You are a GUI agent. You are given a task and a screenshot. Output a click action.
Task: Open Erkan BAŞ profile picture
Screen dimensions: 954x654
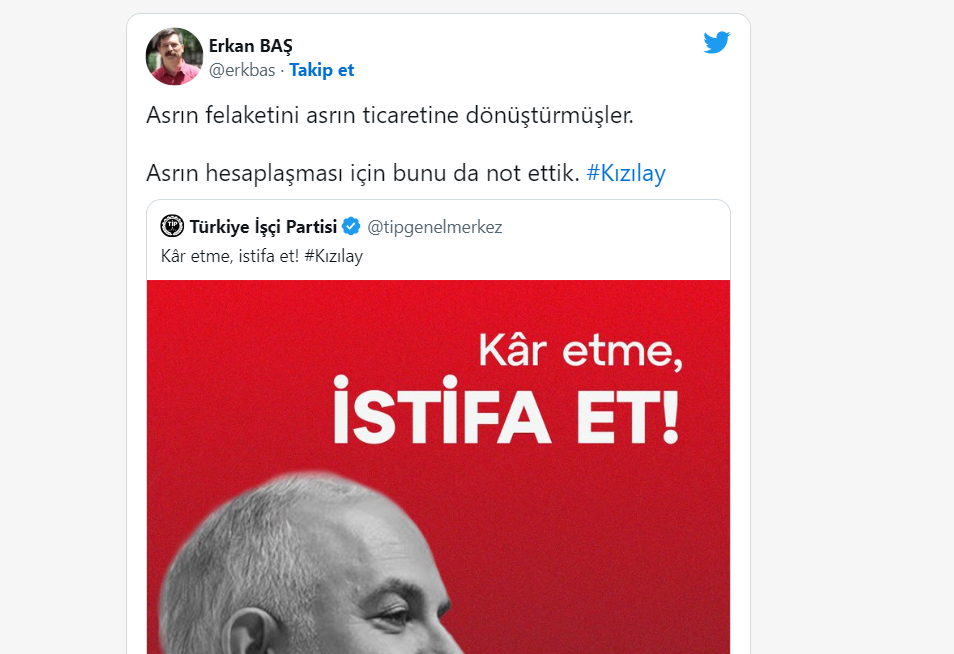[174, 56]
